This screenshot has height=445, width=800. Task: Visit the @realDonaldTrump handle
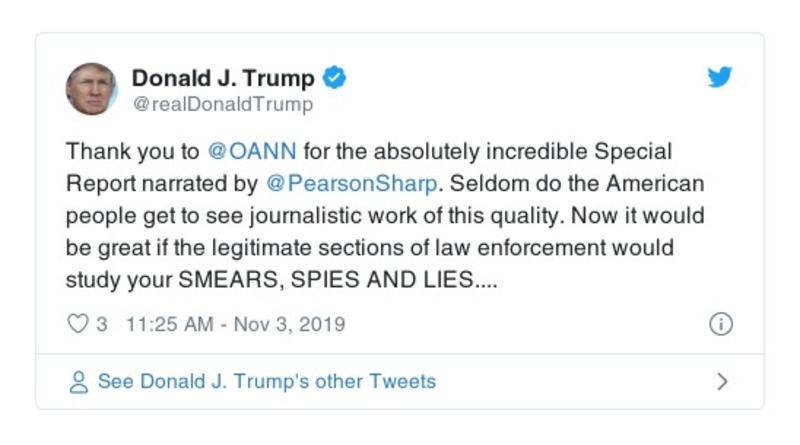(x=222, y=104)
